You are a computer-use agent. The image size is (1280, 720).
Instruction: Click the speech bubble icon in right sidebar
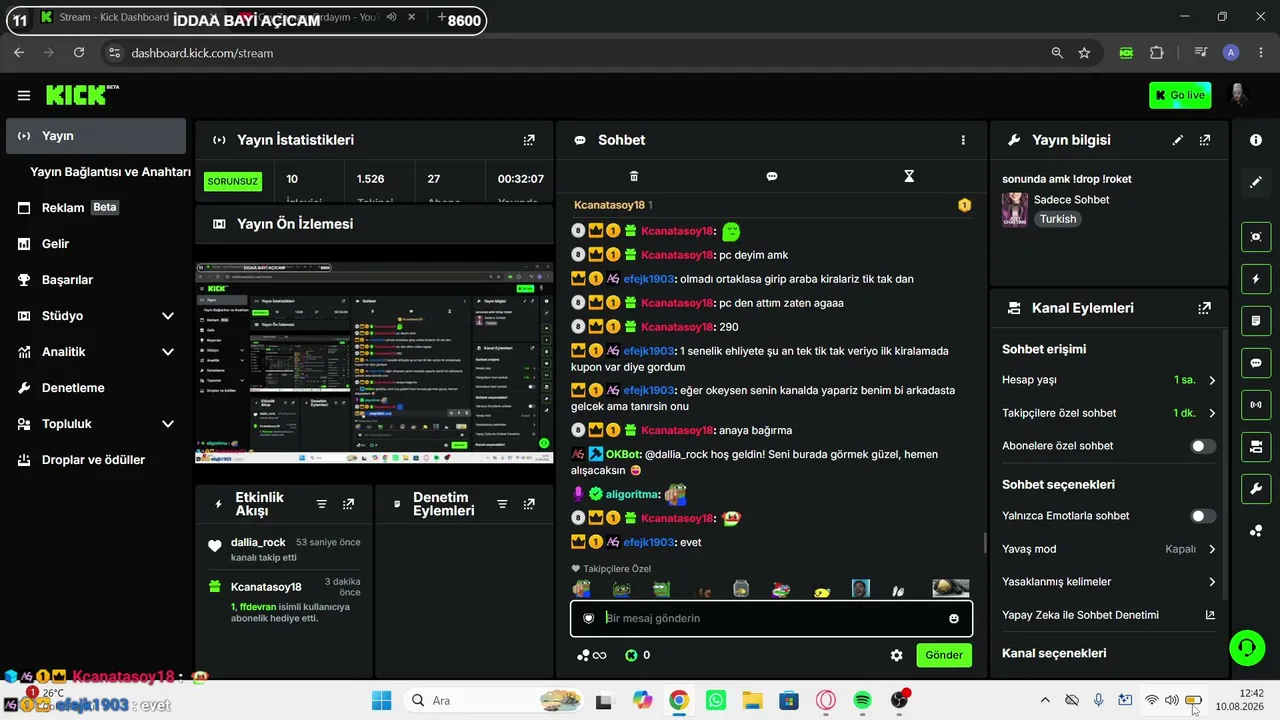[1256, 363]
